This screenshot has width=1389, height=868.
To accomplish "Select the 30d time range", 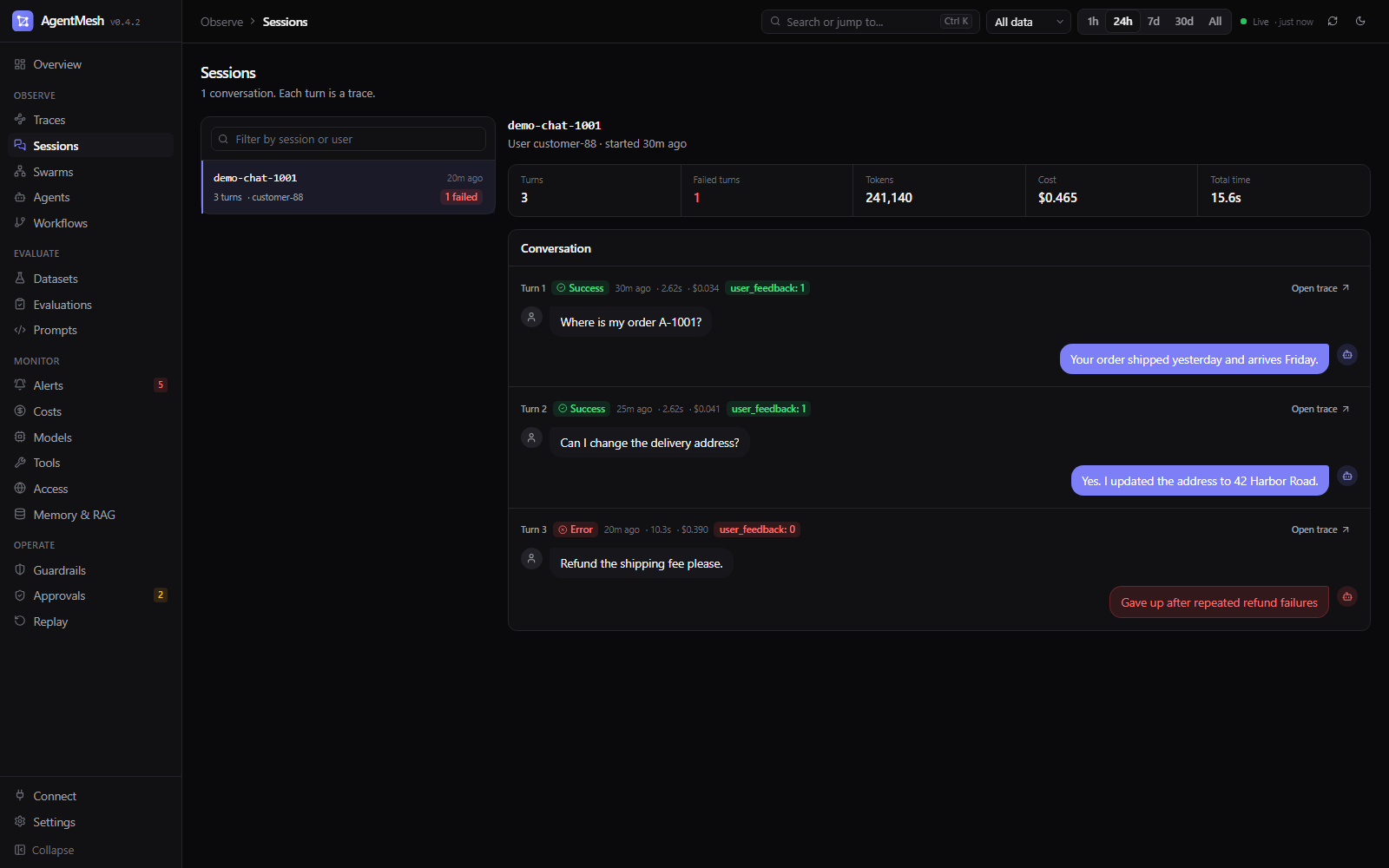I will (x=1184, y=22).
